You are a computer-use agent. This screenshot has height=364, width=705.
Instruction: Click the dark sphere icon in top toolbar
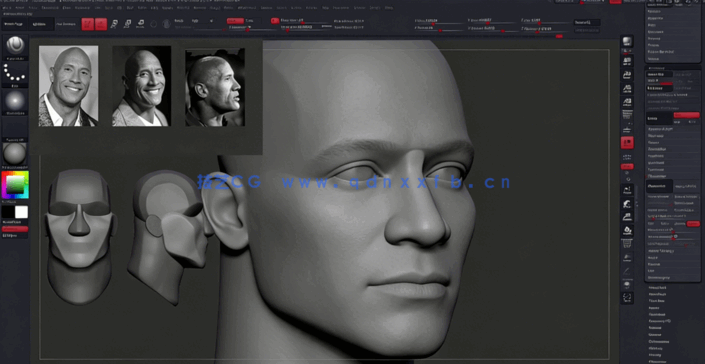tap(166, 24)
